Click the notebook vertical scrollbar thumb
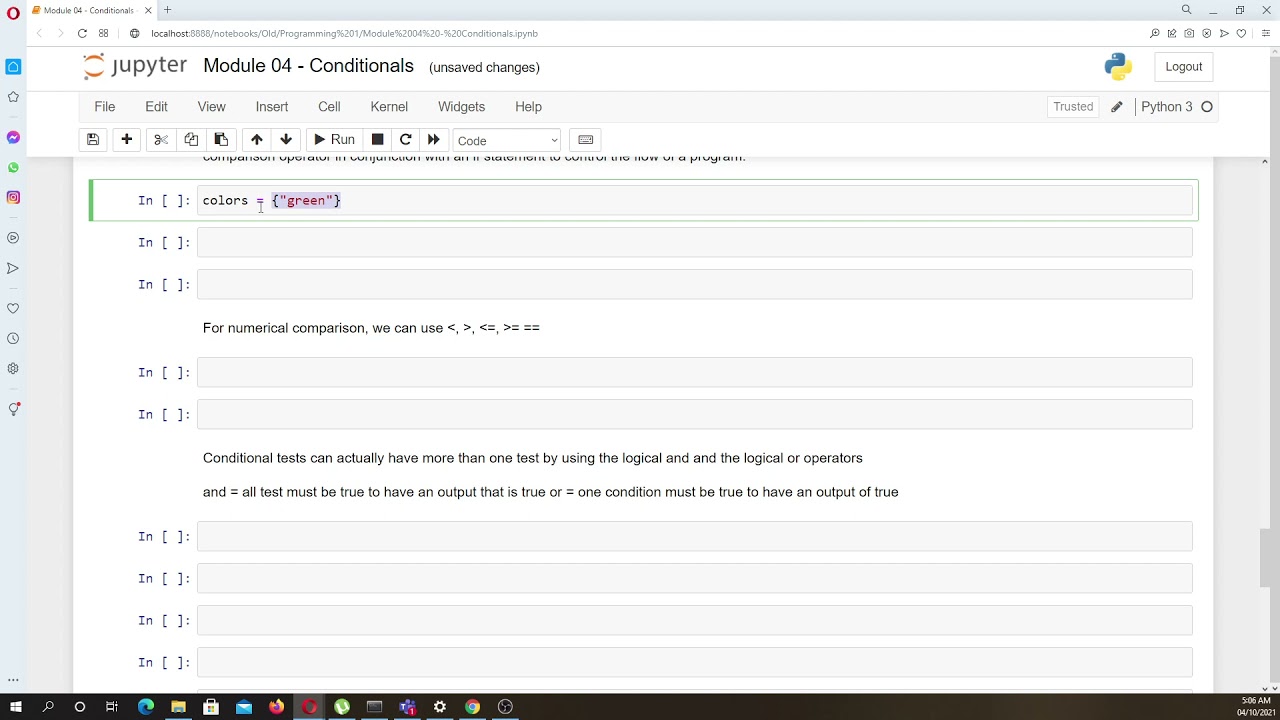Viewport: 1280px width, 720px height. 1265,558
